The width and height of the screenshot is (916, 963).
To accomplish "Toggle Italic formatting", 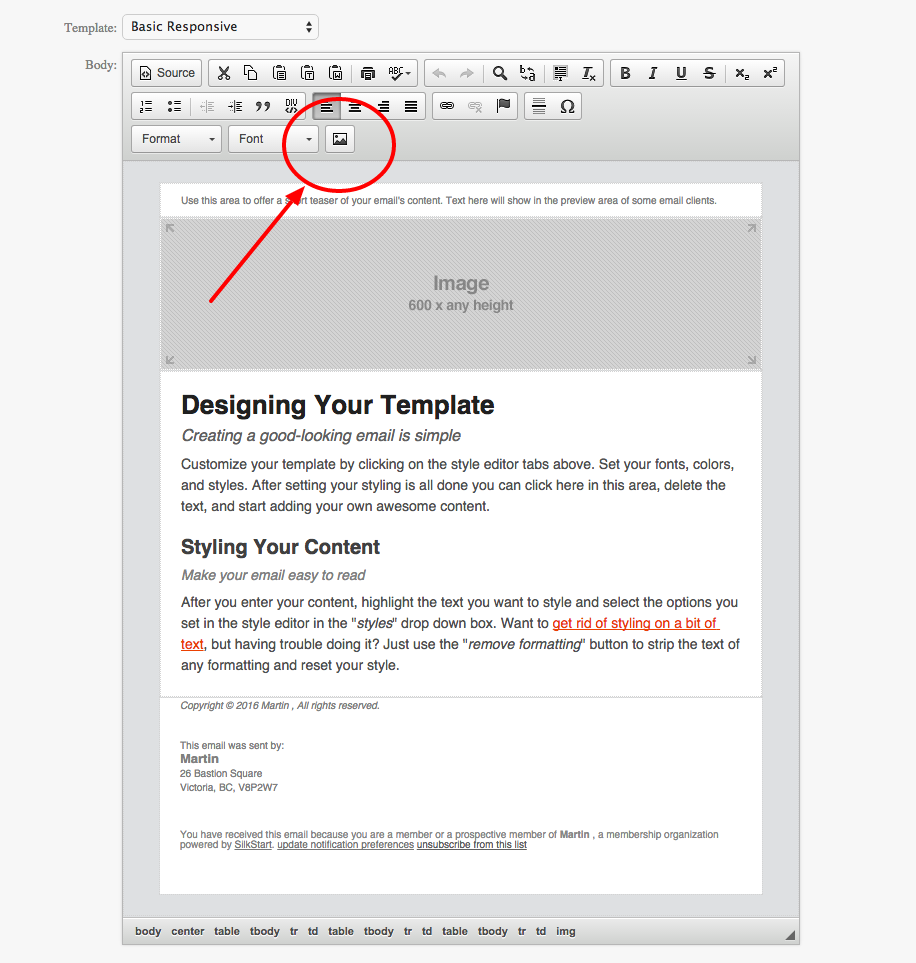I will (653, 73).
